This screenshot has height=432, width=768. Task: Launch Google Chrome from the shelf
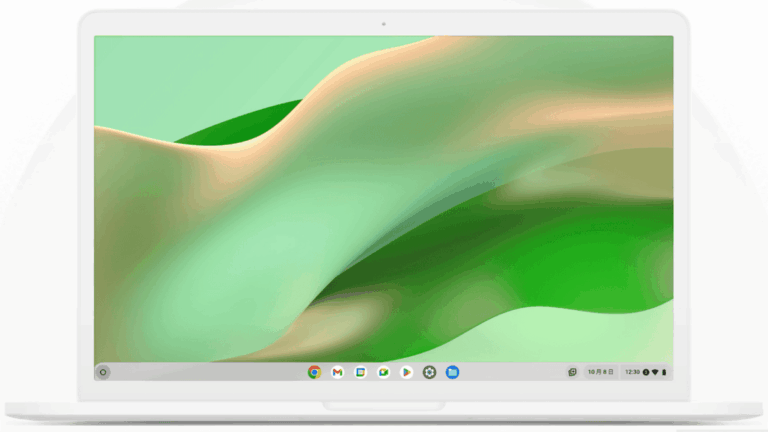[314, 372]
